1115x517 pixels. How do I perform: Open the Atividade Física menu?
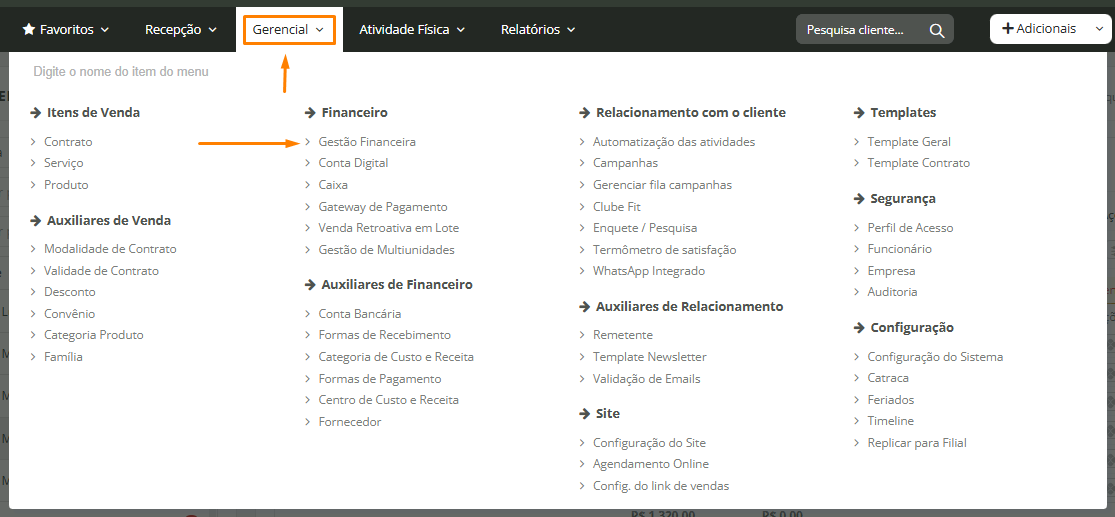[x=412, y=29]
